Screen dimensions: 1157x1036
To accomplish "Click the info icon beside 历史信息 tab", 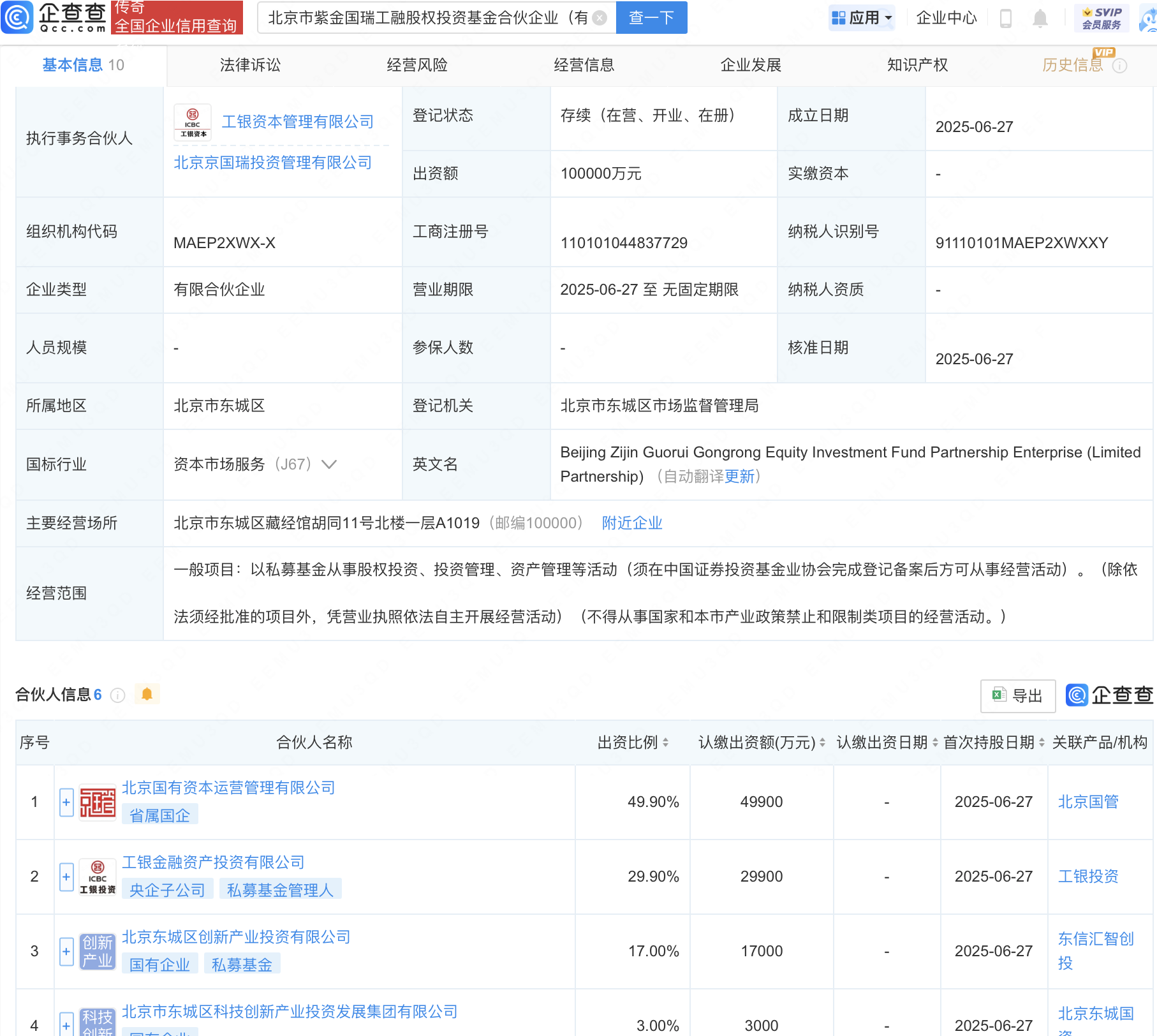I will 1120,66.
